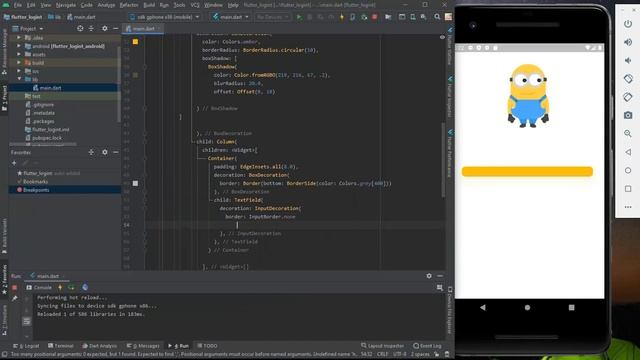Open Project panel settings gear
Viewport: 640px width, 360px height.
(x=105, y=29)
